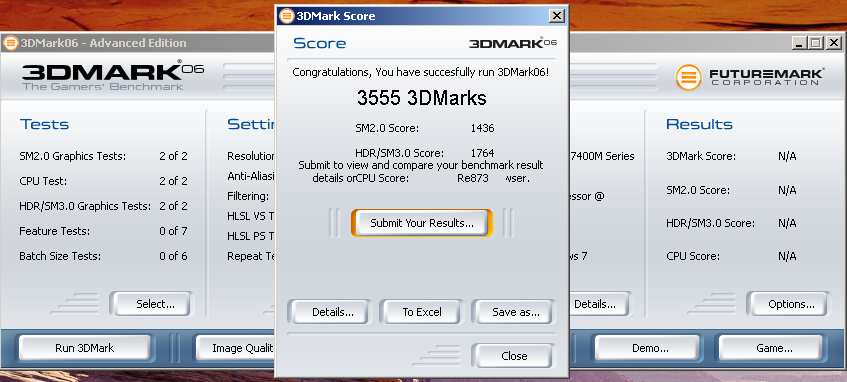847x382 pixels.
Task: Click HDR/SM3.0 Graphics Tests row in Tests
Action: tap(103, 206)
